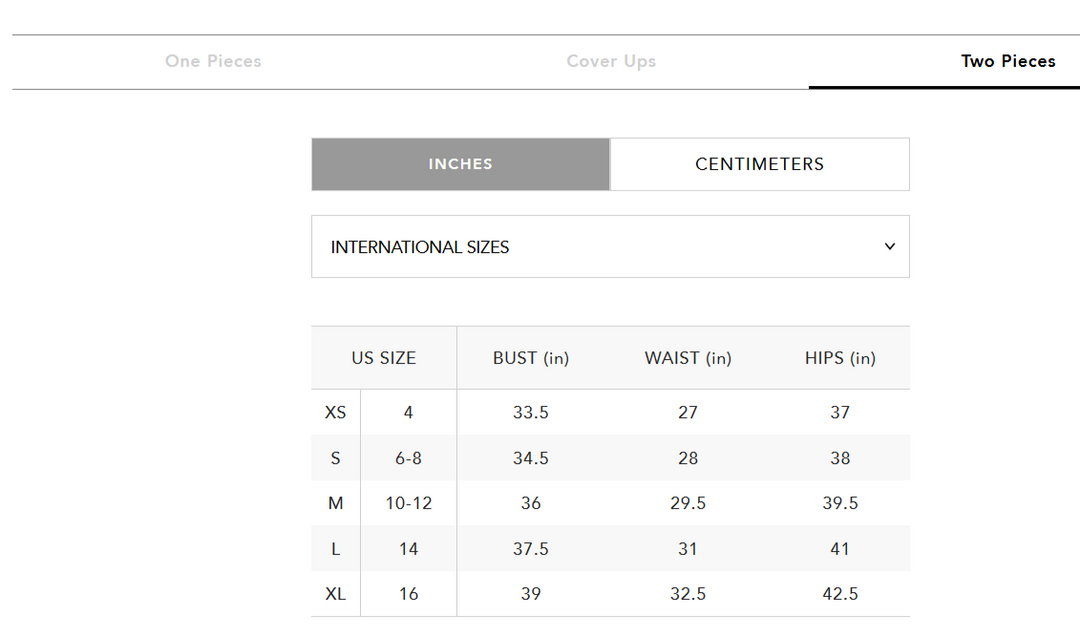Select the XL size label
1080x636 pixels.
(335, 594)
